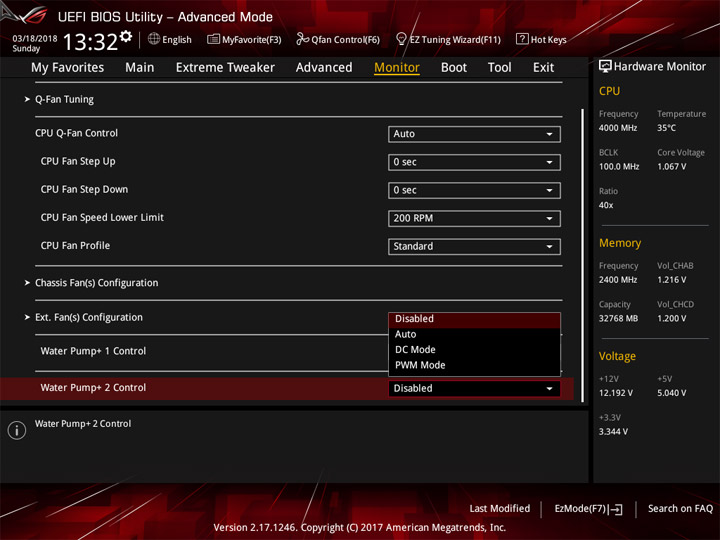Select the Monitor tab
Viewport: 720px width, 540px height.
pyautogui.click(x=397, y=68)
